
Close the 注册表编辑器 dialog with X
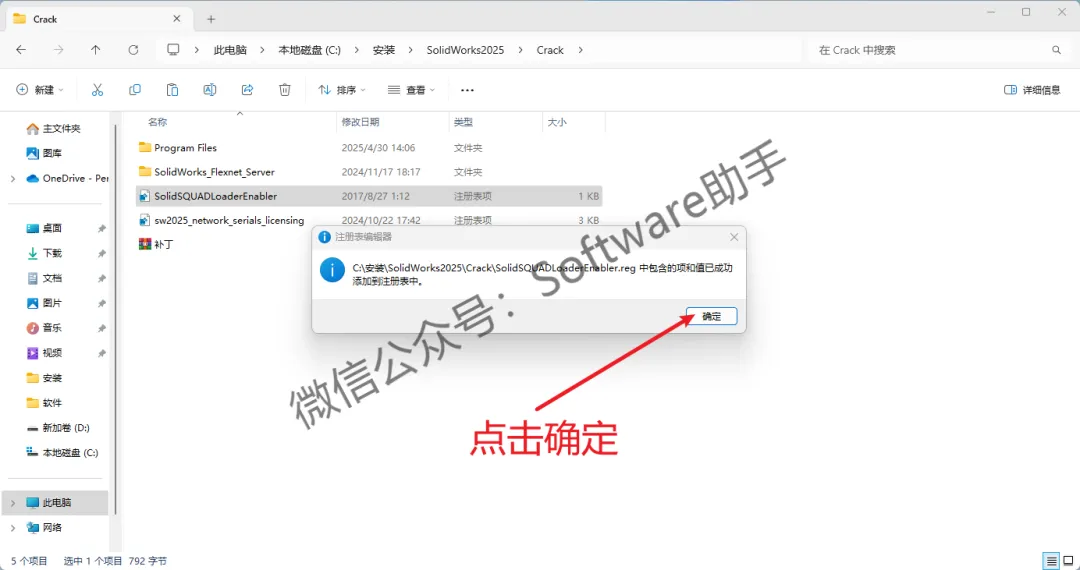pyautogui.click(x=734, y=237)
